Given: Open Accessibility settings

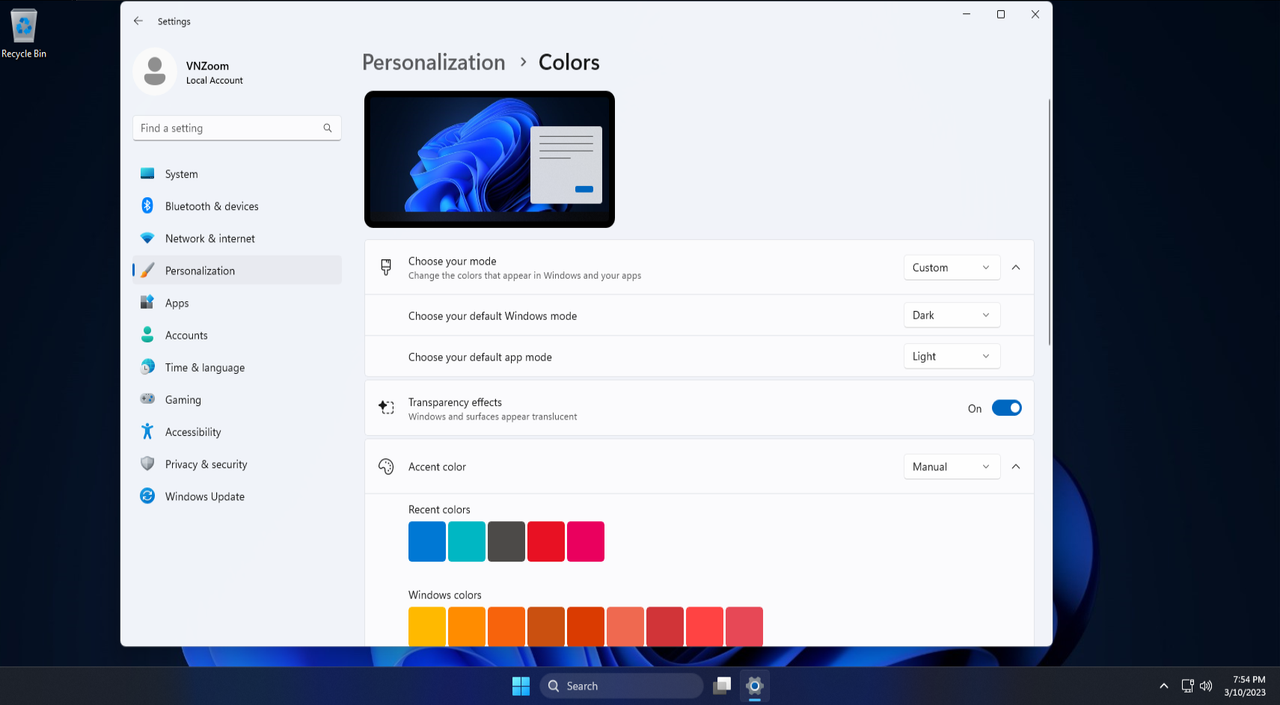Looking at the screenshot, I should tap(237, 432).
